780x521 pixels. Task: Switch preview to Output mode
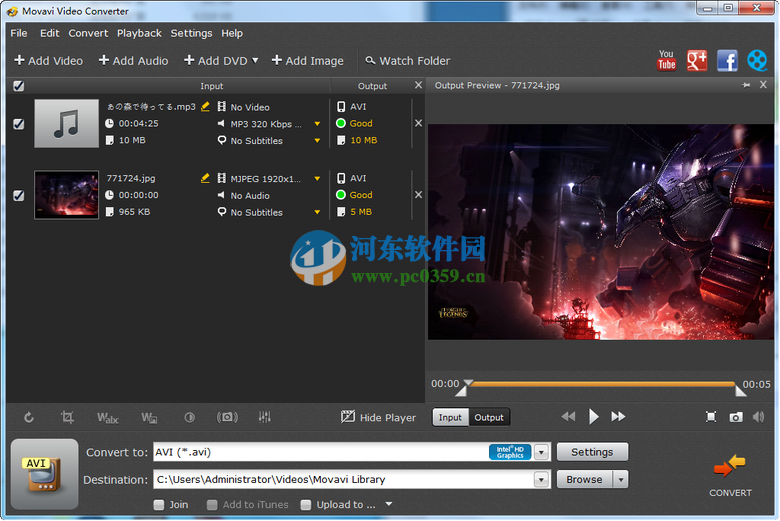488,417
